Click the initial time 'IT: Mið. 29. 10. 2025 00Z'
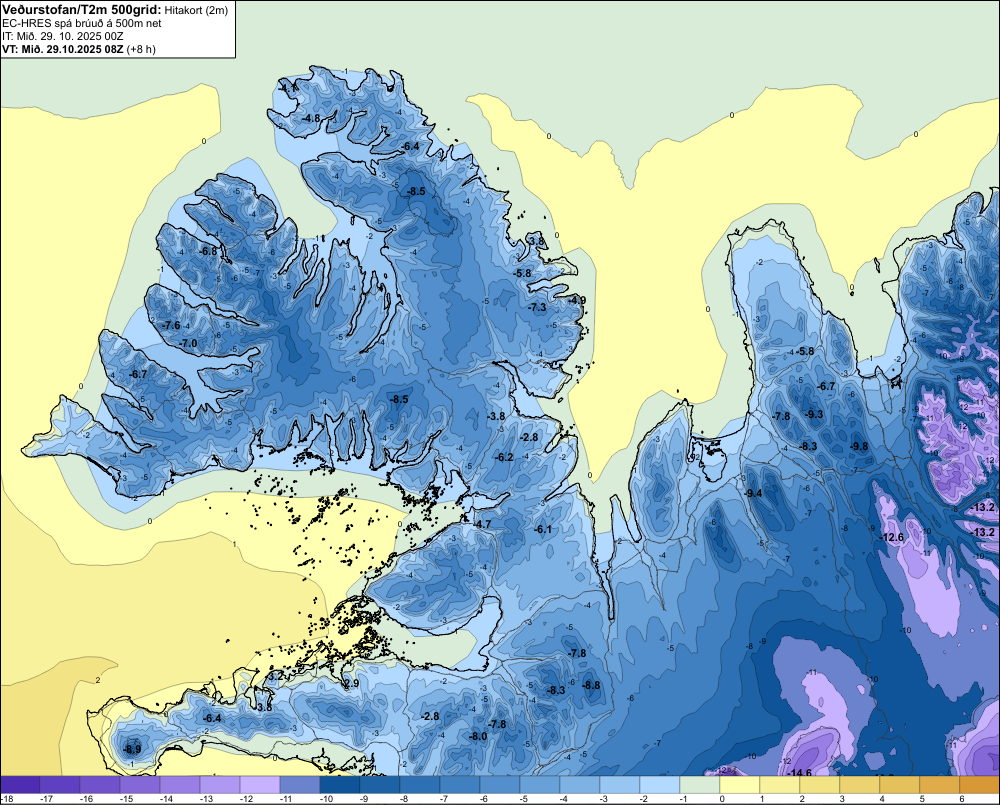The height and width of the screenshot is (805, 1000). click(62, 36)
